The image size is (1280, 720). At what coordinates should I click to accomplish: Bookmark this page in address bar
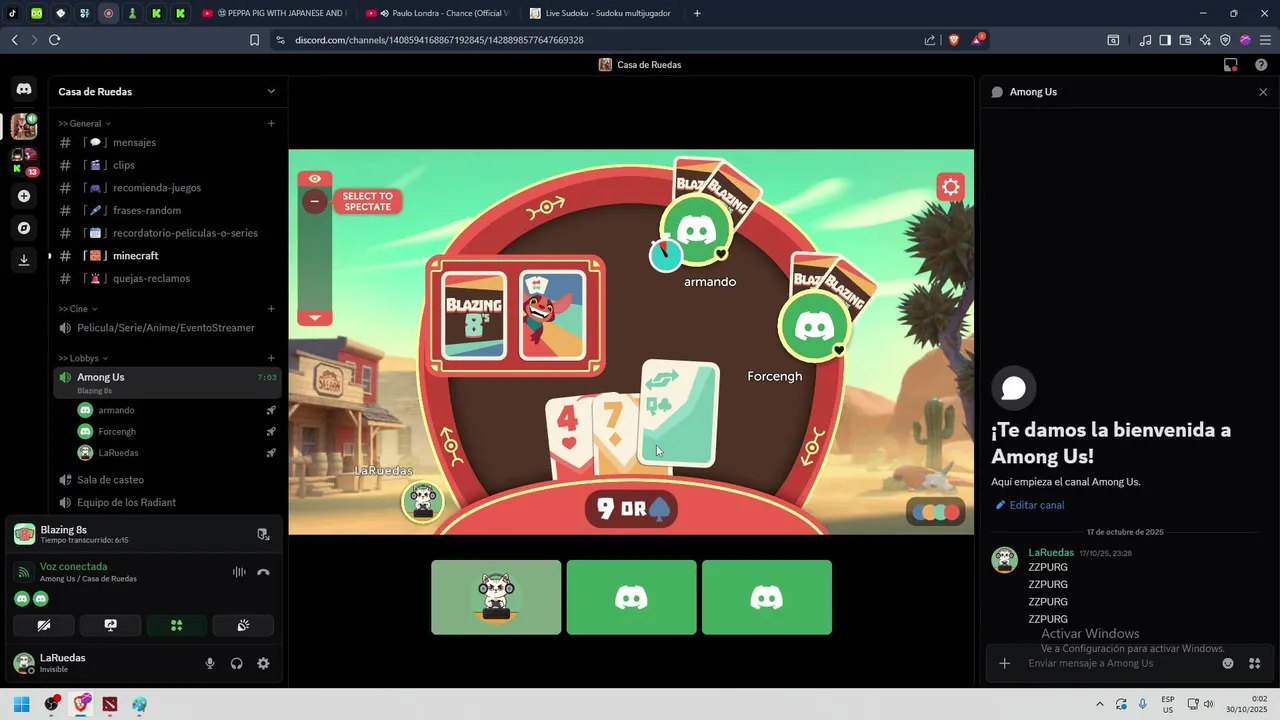point(254,40)
